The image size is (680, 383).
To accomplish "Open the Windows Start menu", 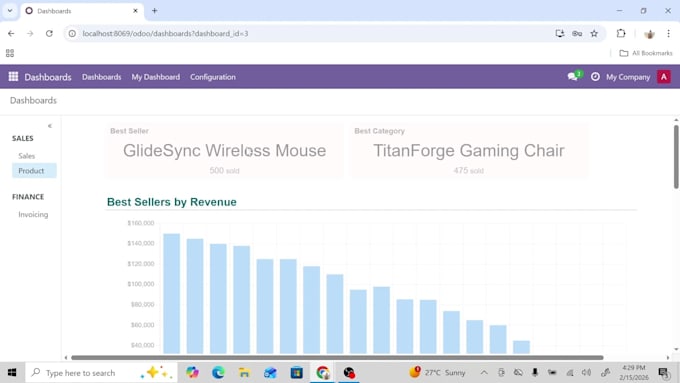I will (12, 373).
